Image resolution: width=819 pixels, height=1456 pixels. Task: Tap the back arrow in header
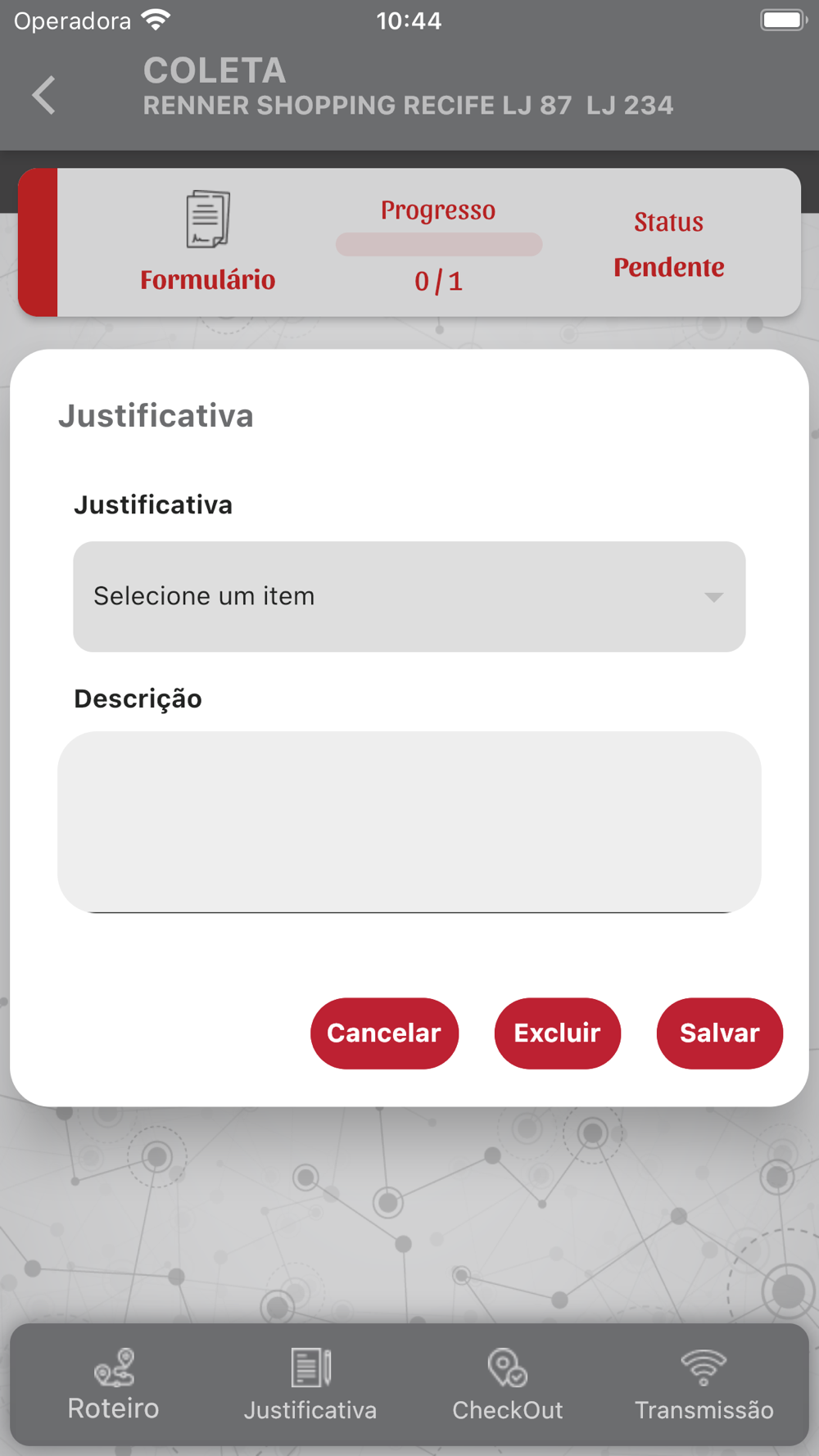tap(44, 95)
